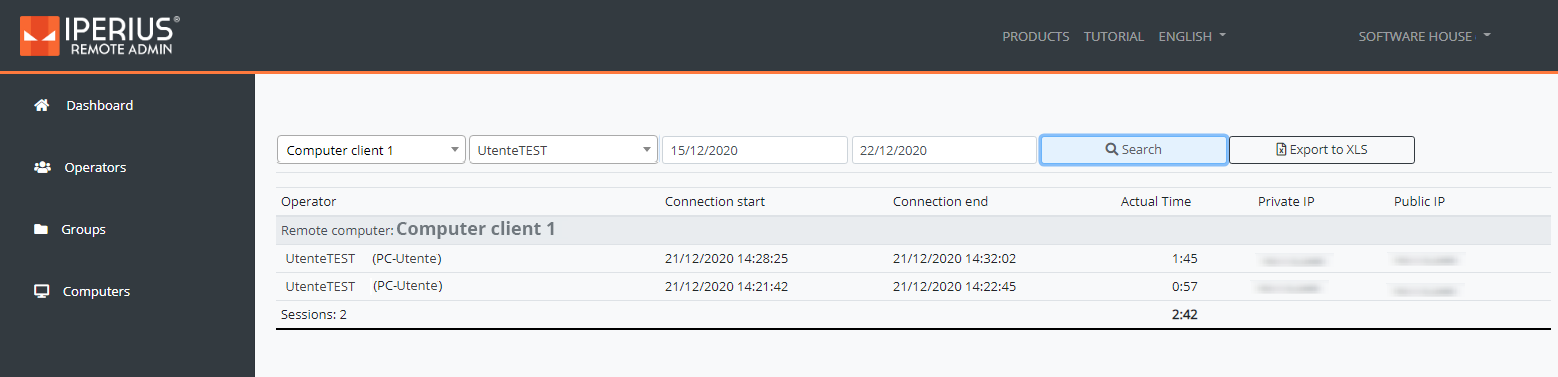Click the end date field 22/12/2020

pos(944,150)
